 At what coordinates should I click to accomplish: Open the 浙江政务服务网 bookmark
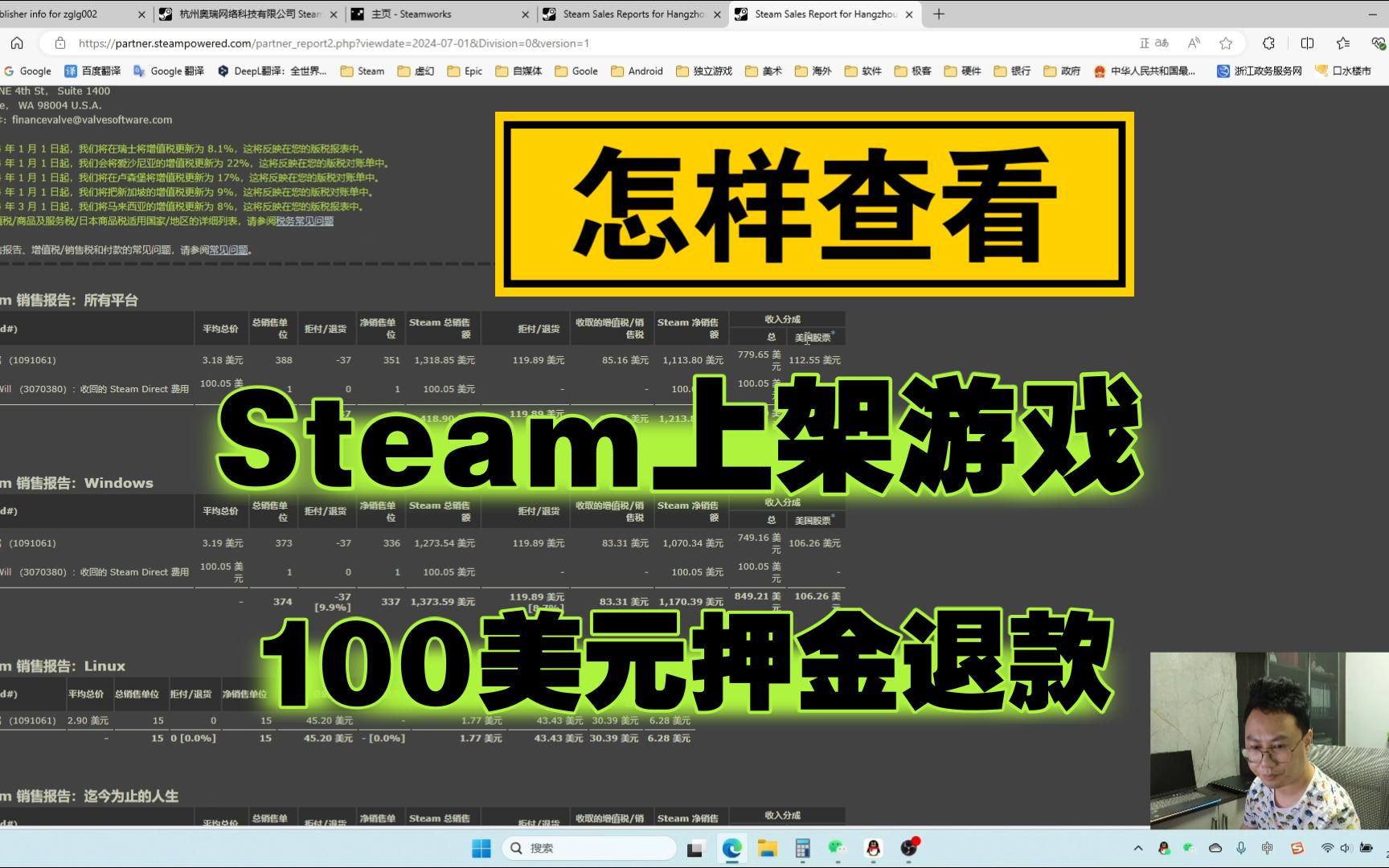(x=1260, y=71)
